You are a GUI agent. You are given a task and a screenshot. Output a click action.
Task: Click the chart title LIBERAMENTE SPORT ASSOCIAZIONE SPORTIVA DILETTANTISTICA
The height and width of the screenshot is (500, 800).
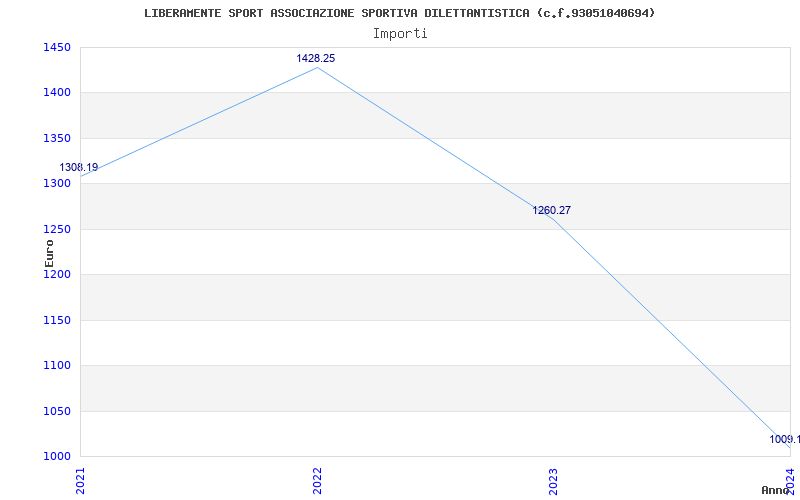(x=399, y=13)
